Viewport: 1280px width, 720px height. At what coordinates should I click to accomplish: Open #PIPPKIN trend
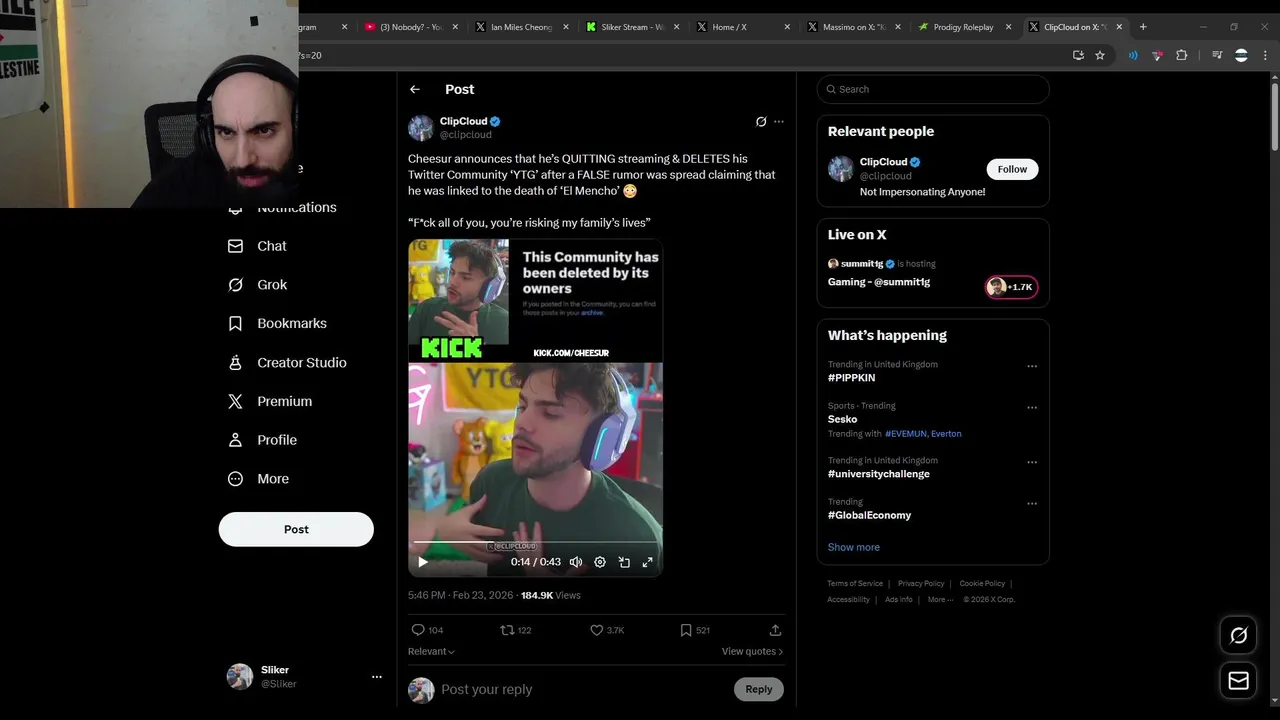pyautogui.click(x=851, y=378)
